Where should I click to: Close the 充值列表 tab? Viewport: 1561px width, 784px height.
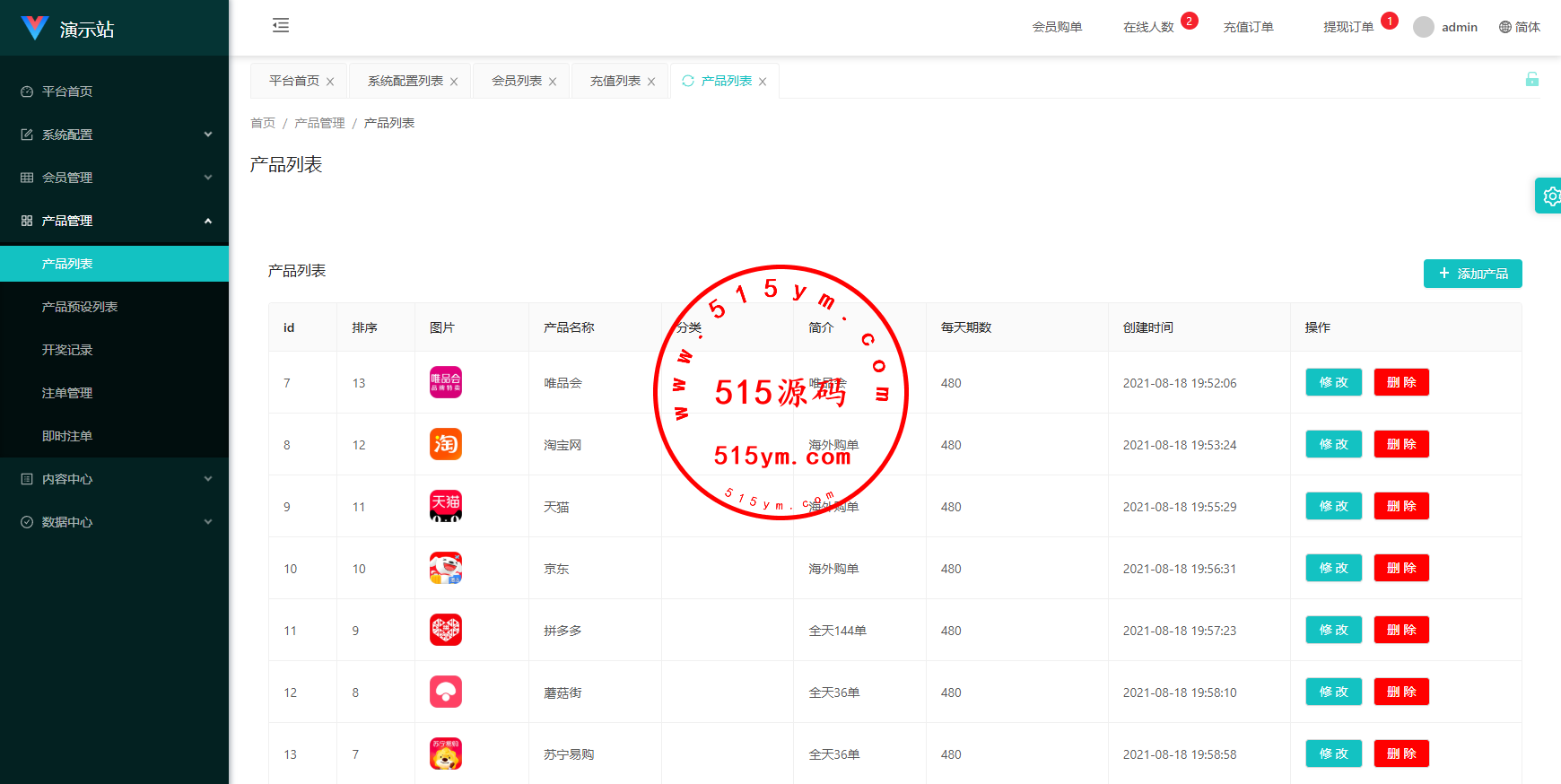651,82
